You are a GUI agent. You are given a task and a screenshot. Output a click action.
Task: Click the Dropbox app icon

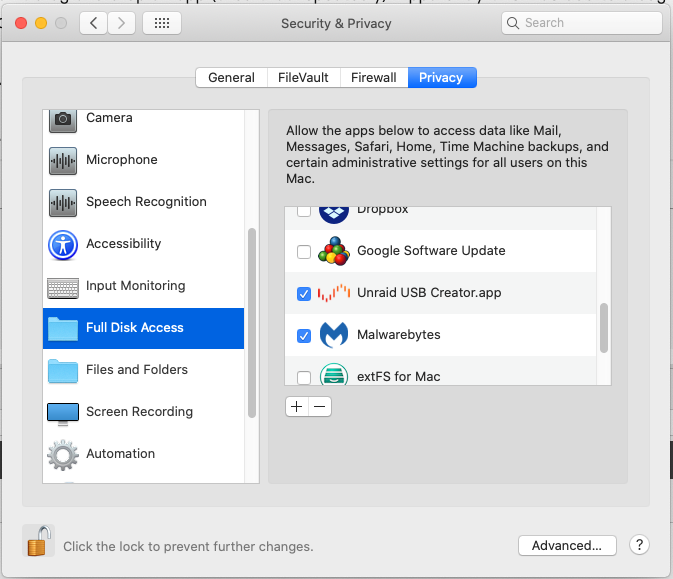click(333, 215)
